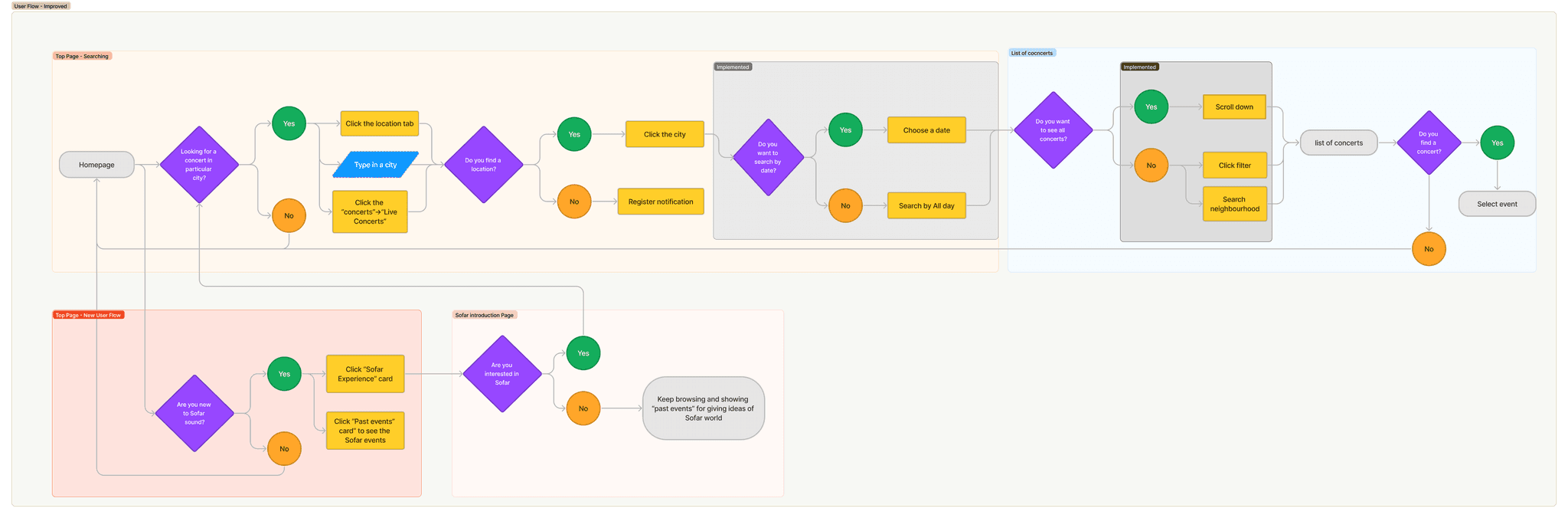Select the "concerts"→"Live Concerts" step box

[x=370, y=211]
